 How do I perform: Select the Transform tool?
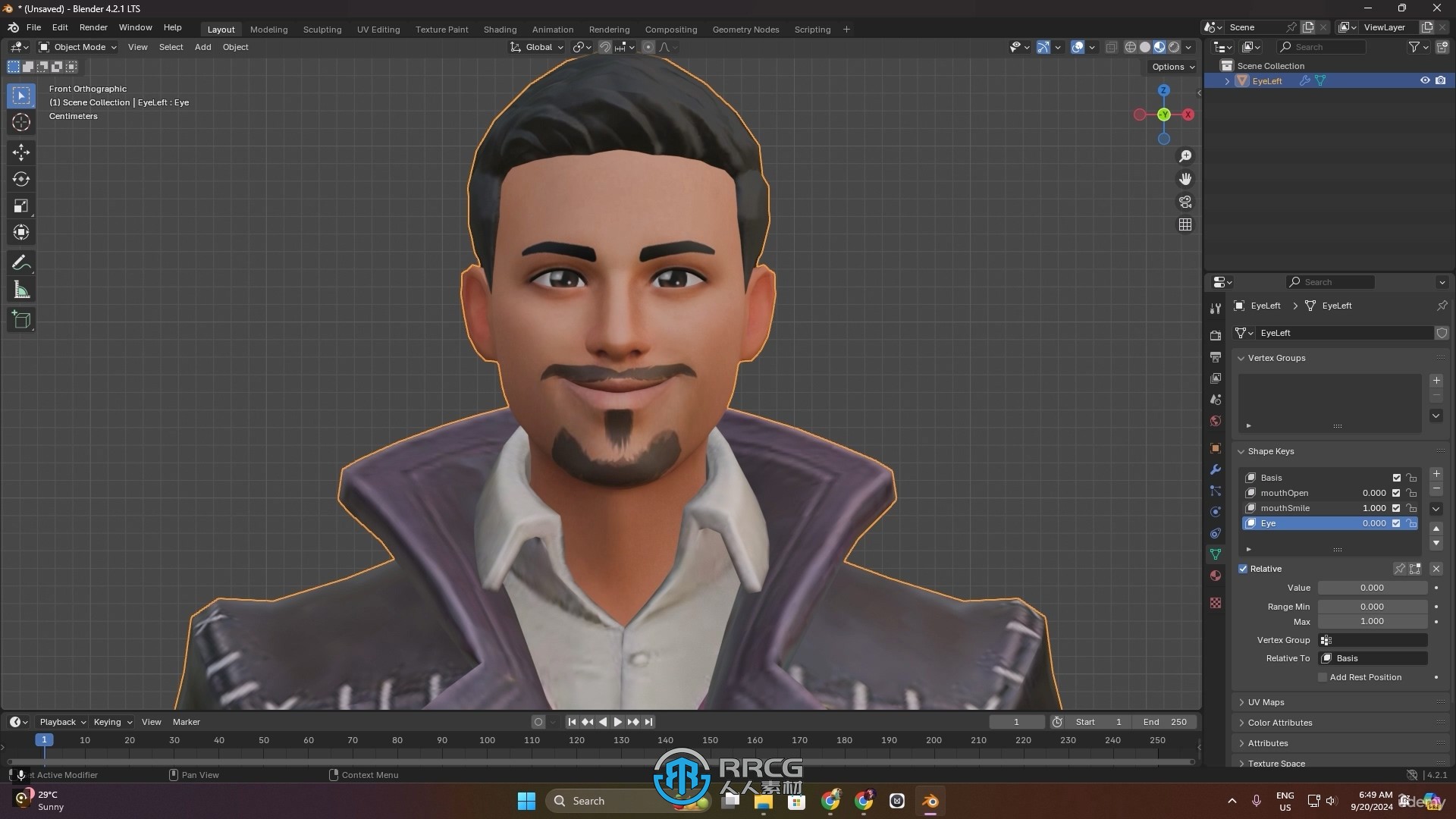tap(21, 232)
